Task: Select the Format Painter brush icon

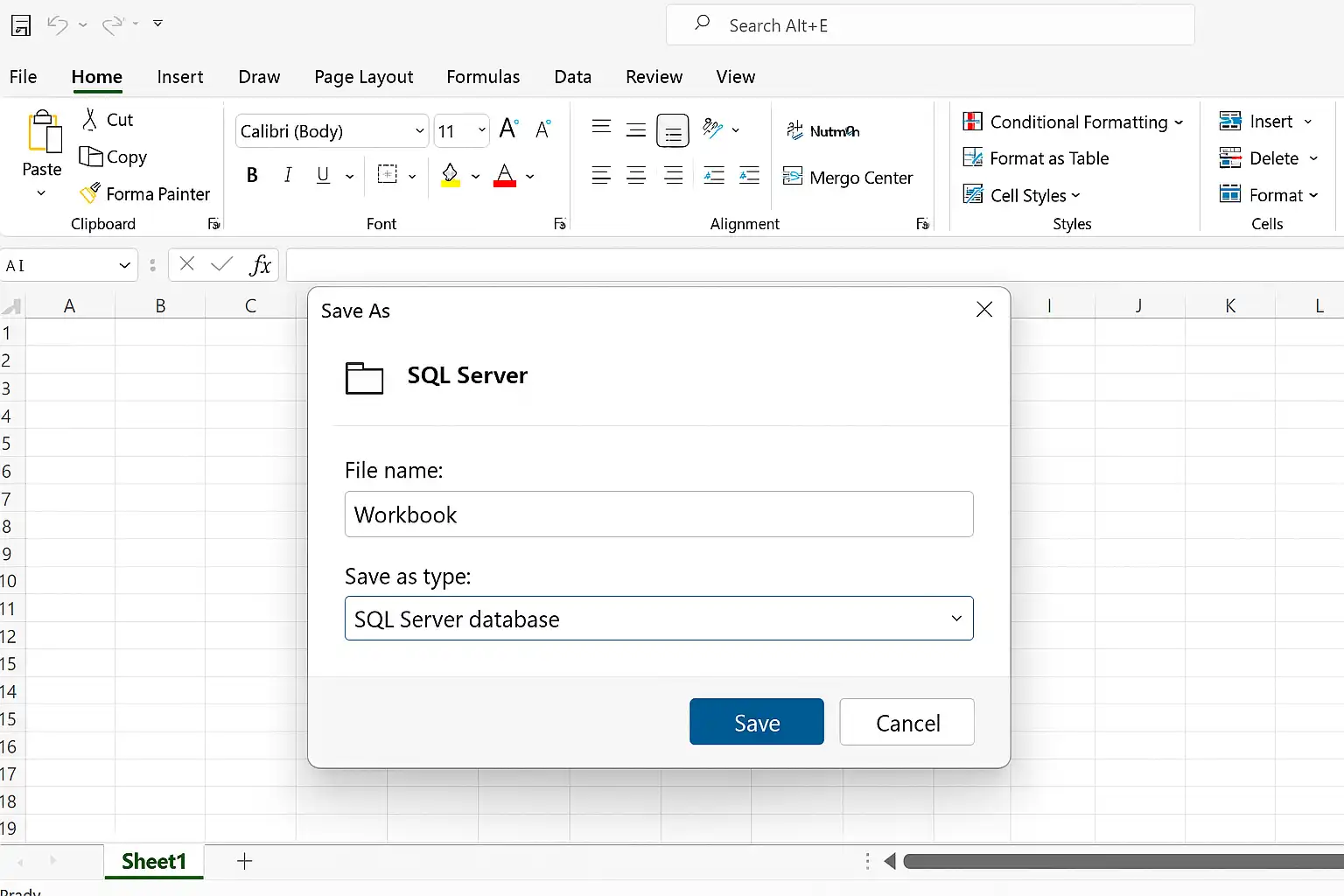Action: coord(89,192)
